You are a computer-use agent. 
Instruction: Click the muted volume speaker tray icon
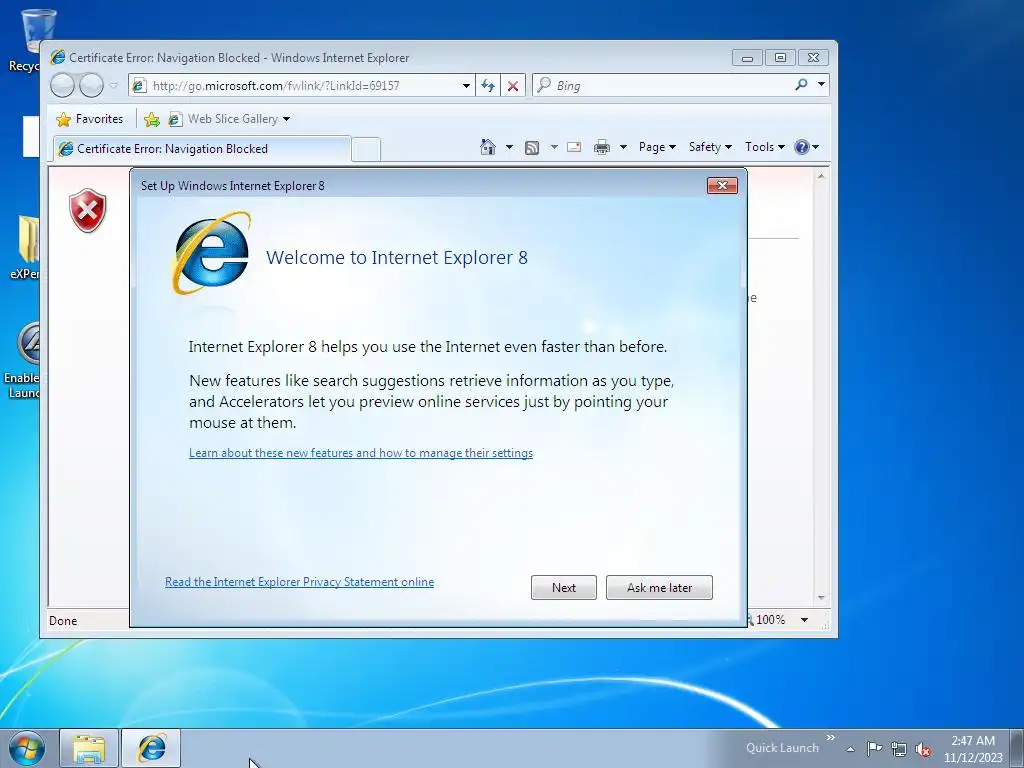[923, 749]
